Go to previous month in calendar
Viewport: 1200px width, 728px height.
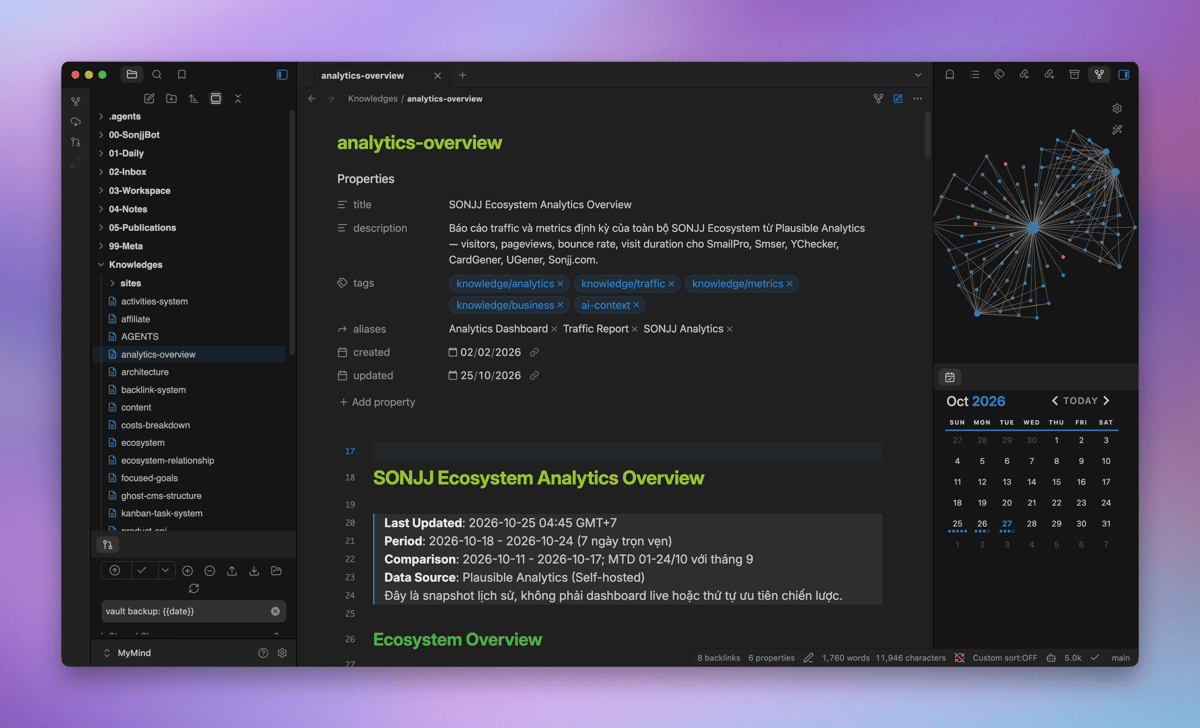(1054, 401)
